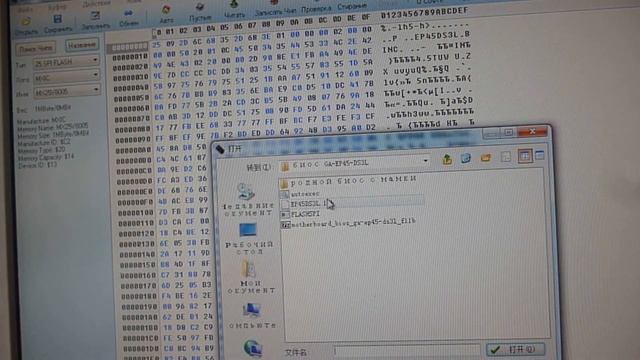Click hex offset row 00000060
Screen dimensions: 640x360
132,109
